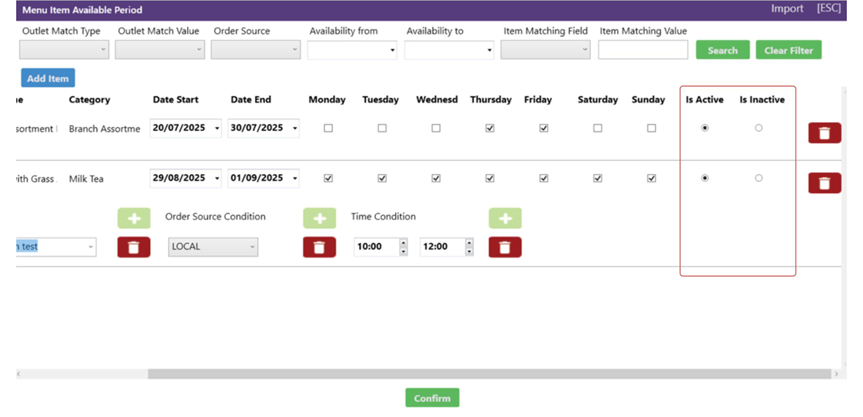Click the trash icon beside LOCAL dropdown
863x417 pixels.
(x=319, y=247)
